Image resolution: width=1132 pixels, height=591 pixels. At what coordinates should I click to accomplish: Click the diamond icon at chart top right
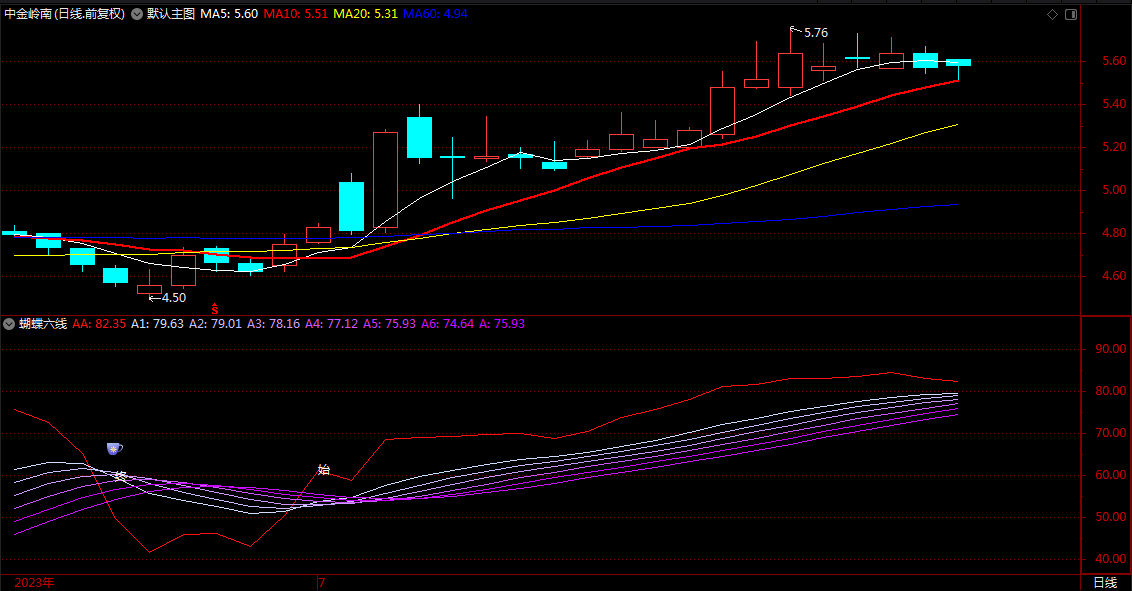pos(1052,14)
